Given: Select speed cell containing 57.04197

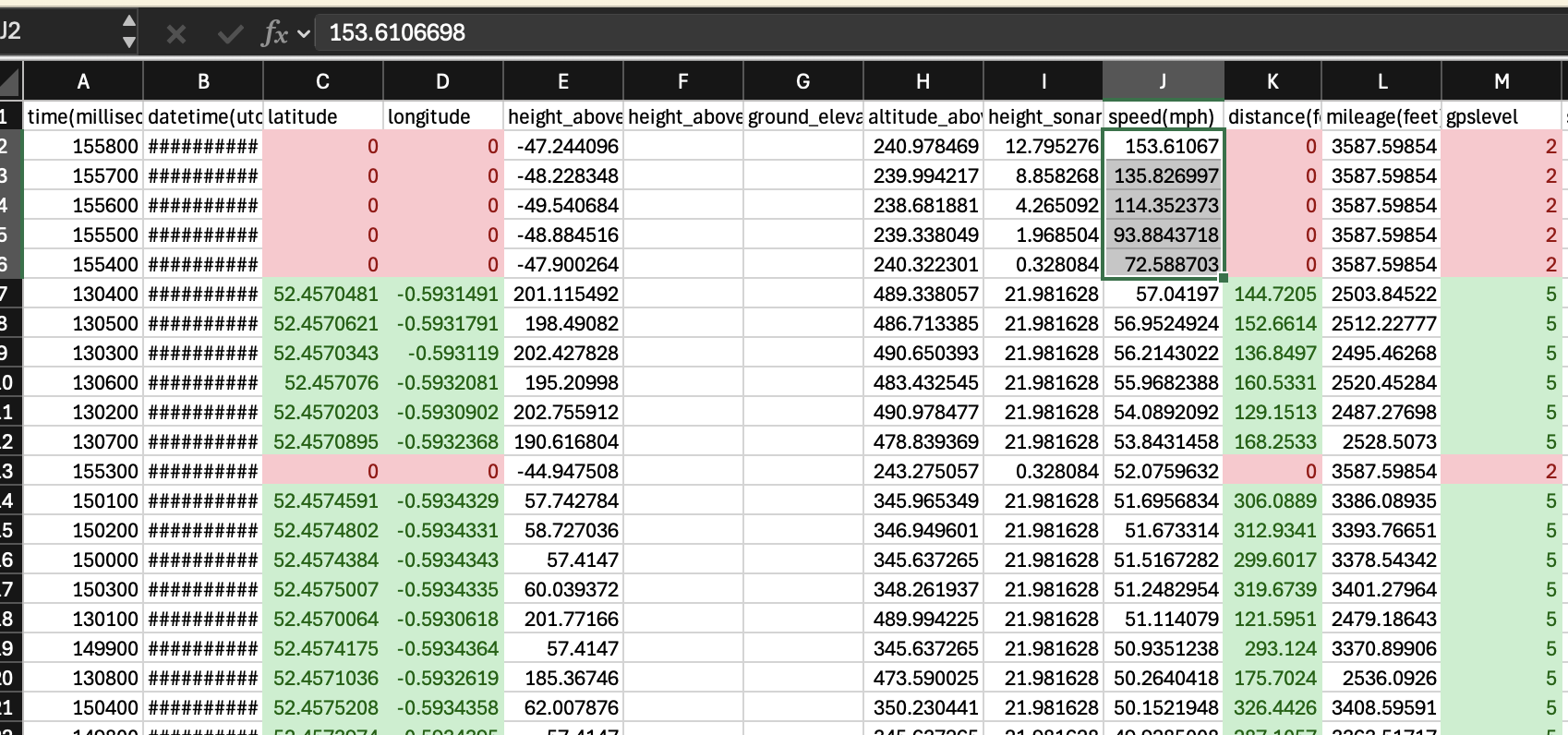Looking at the screenshot, I should [1163, 295].
